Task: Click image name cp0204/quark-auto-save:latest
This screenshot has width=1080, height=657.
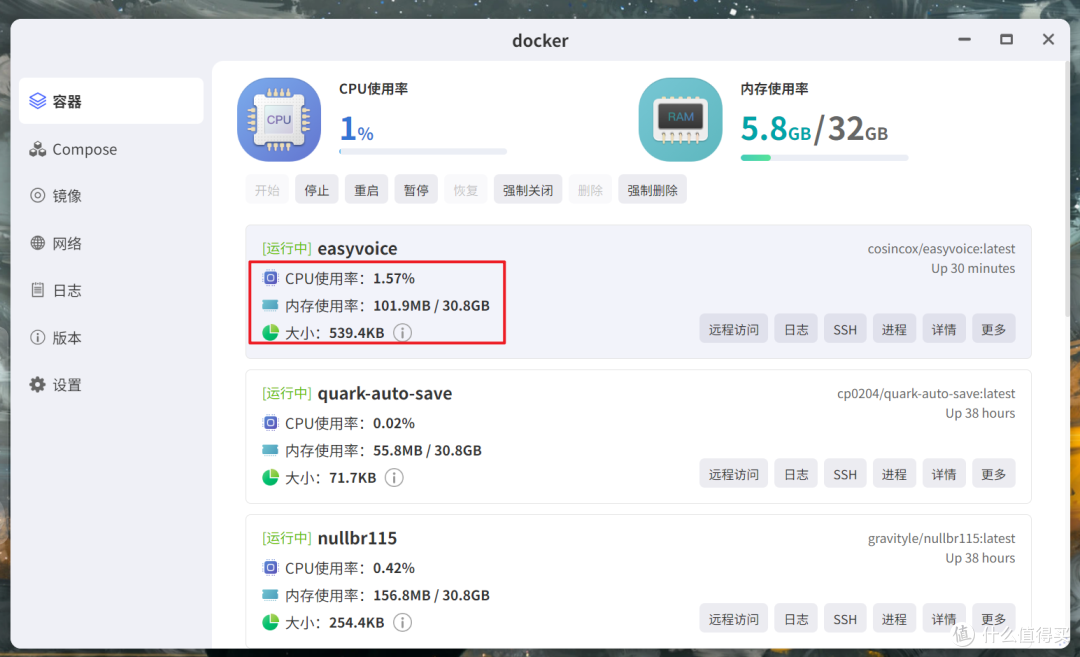Action: tap(926, 393)
